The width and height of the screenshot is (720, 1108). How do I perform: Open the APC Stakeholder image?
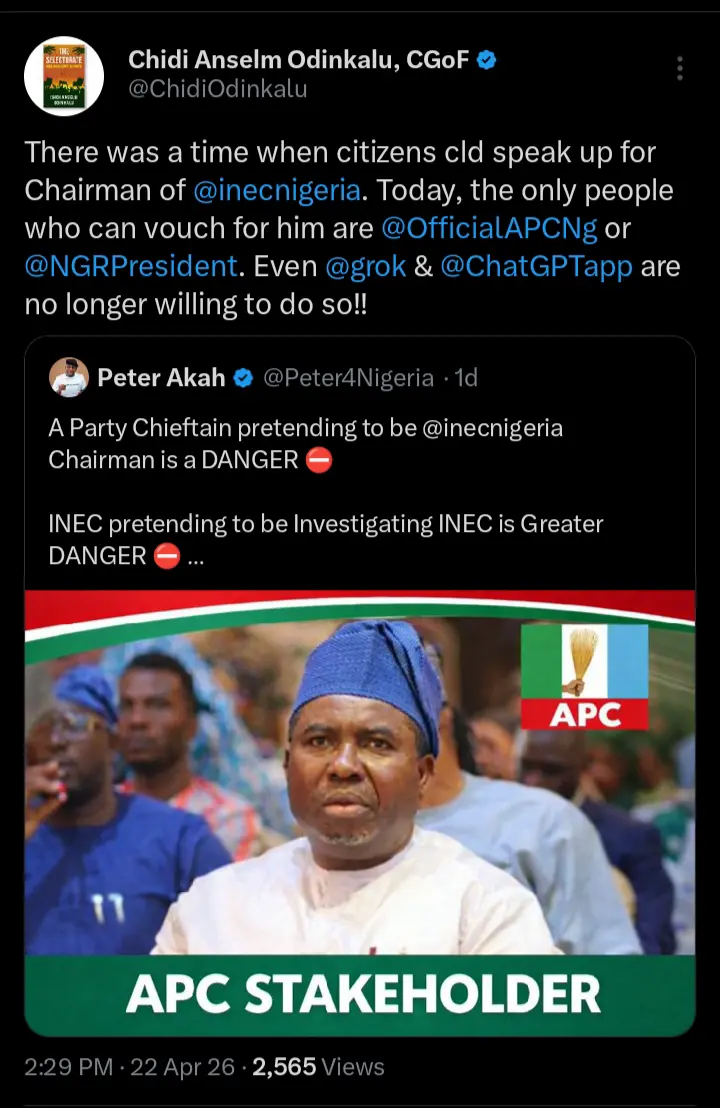click(x=359, y=812)
